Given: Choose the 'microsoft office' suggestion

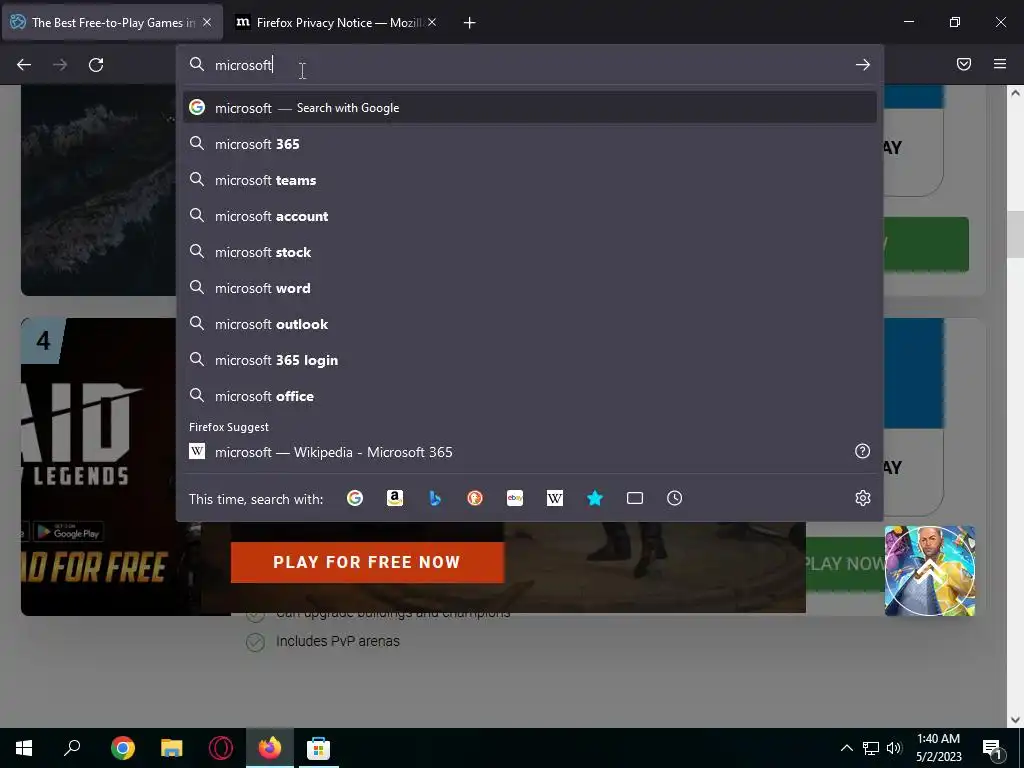Looking at the screenshot, I should [530, 396].
